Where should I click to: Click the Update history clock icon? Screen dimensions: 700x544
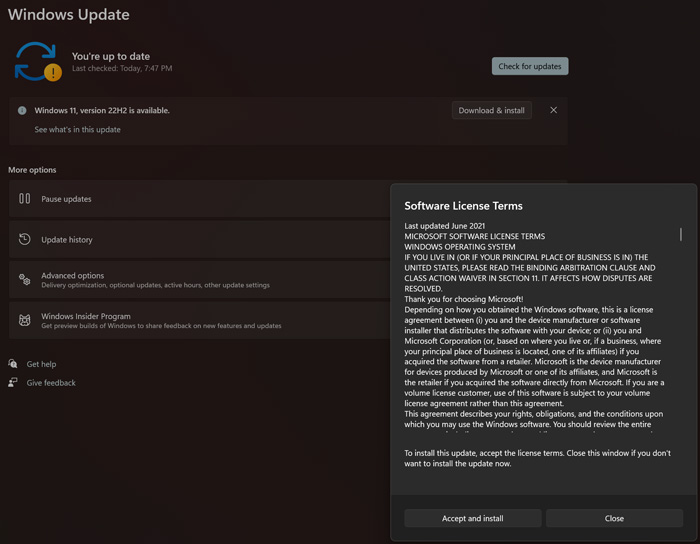[x=25, y=239]
